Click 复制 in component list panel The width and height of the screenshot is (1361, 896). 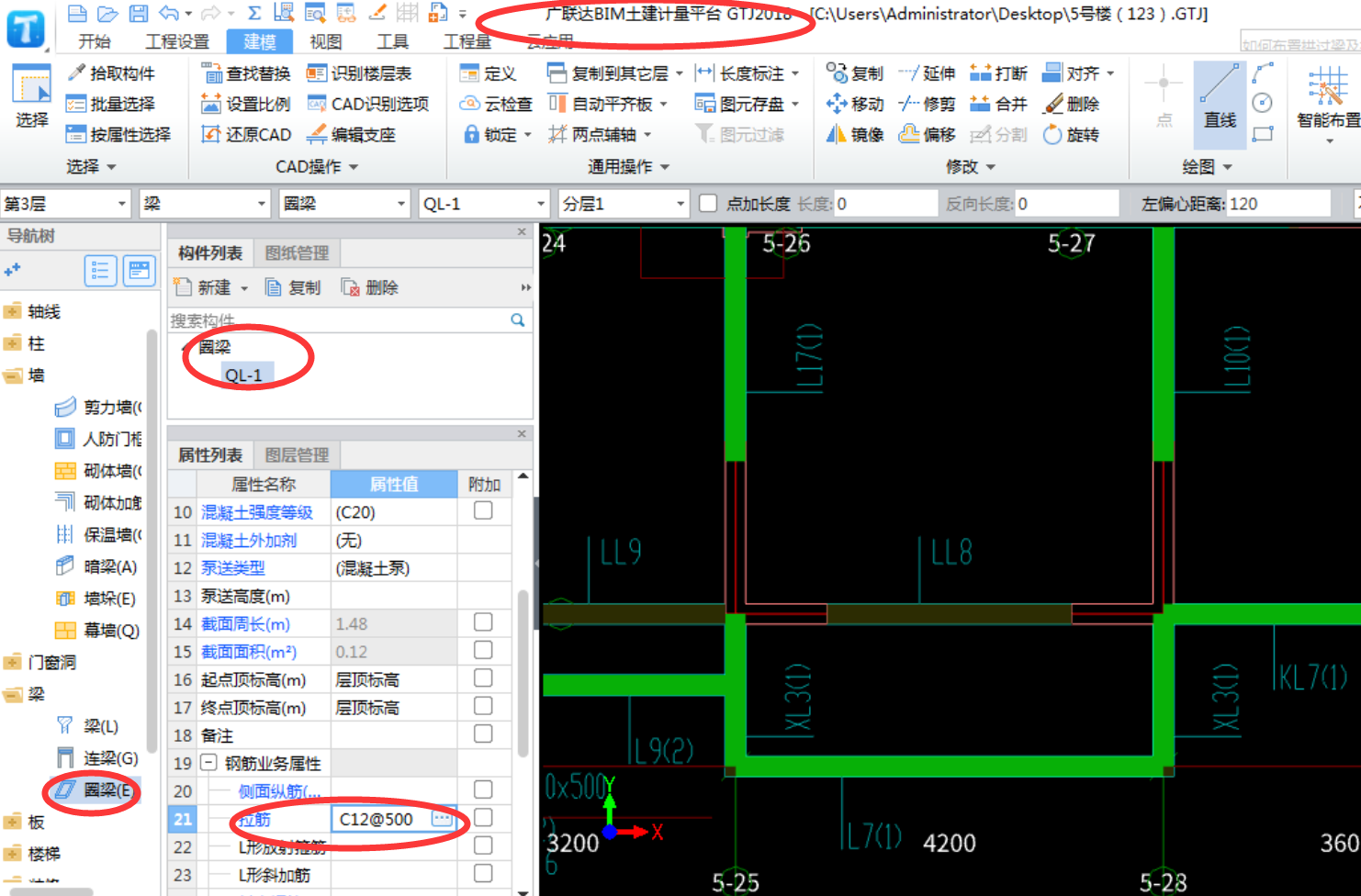coord(294,288)
